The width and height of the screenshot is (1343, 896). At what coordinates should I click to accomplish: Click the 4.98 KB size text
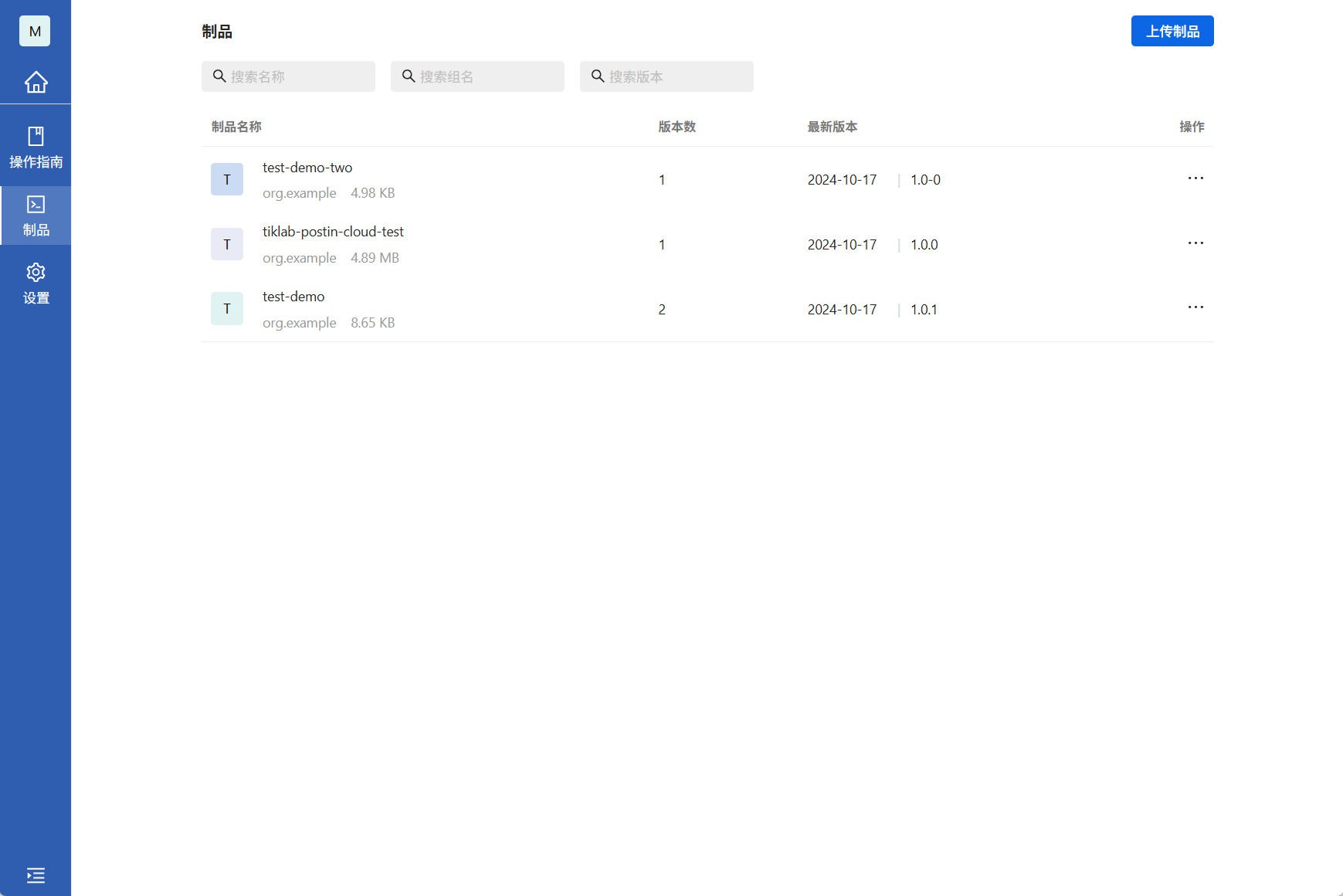pos(373,193)
